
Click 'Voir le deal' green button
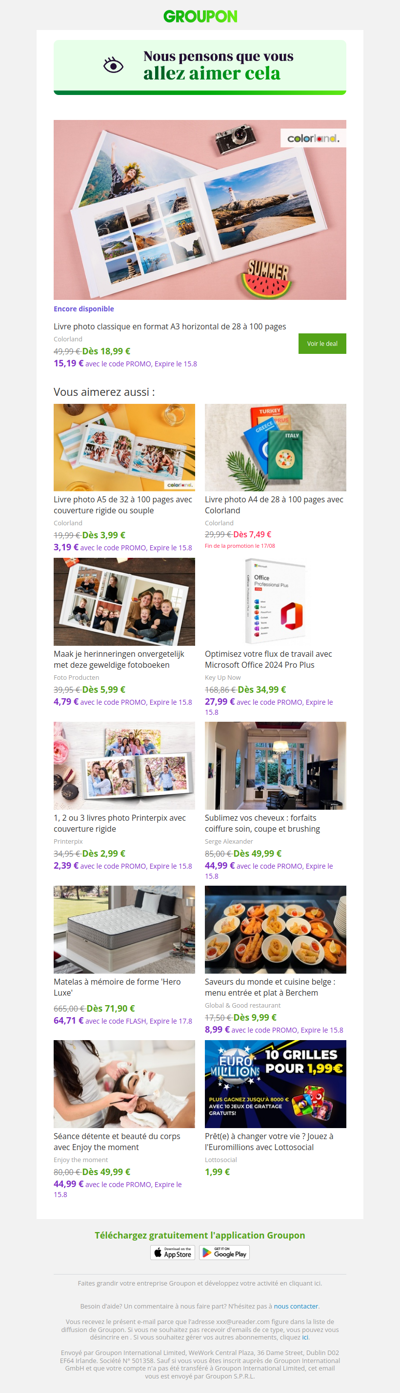(x=322, y=343)
